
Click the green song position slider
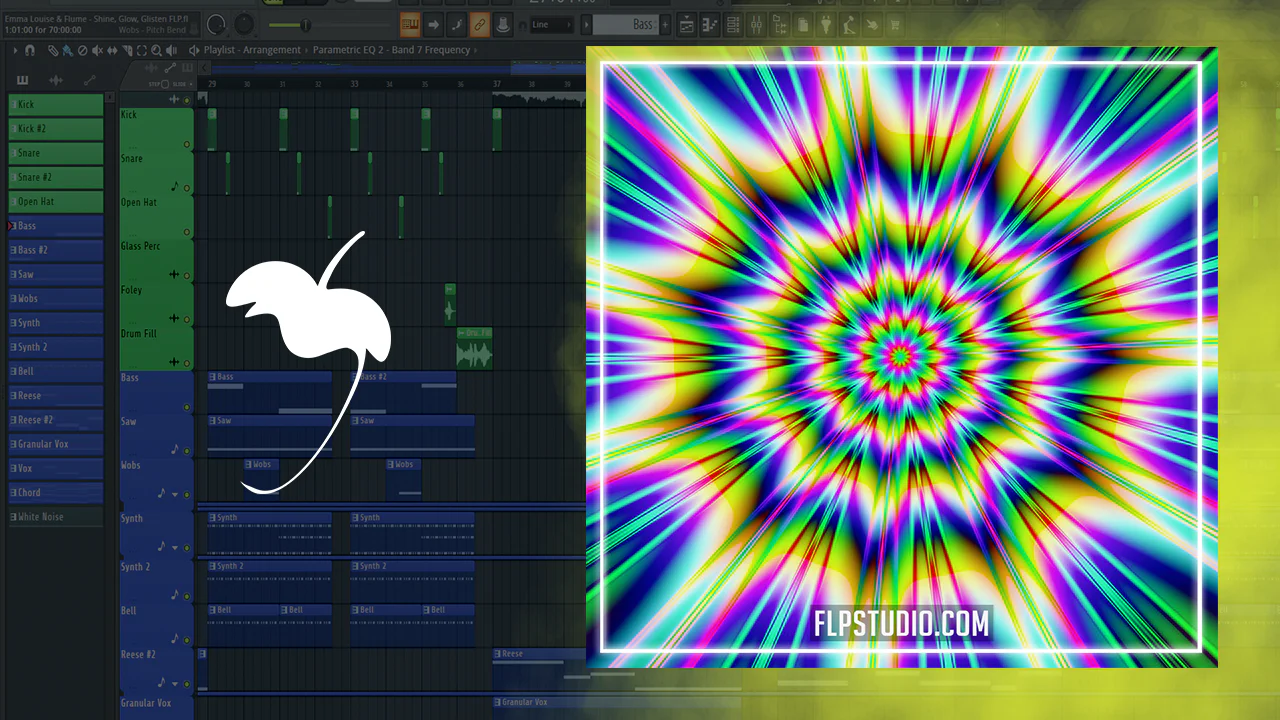pos(304,24)
